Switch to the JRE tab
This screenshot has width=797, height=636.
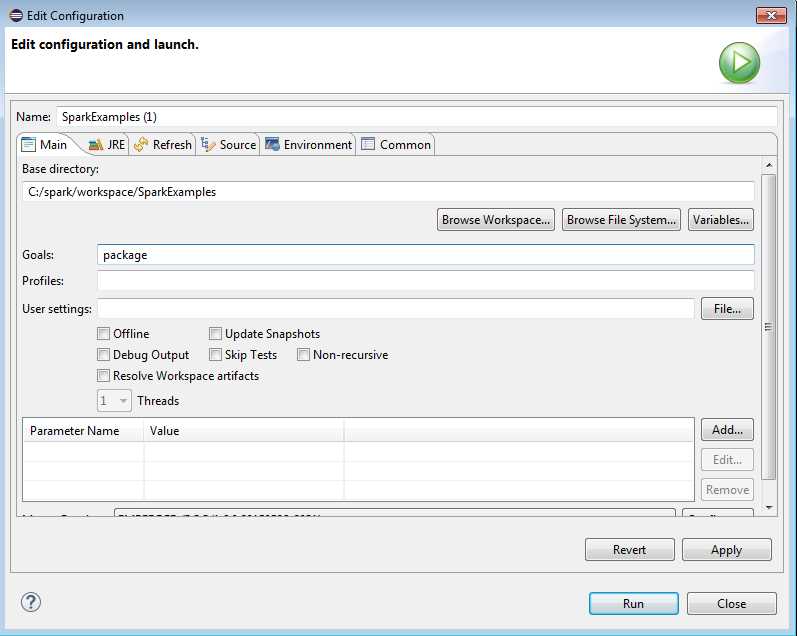[107, 145]
